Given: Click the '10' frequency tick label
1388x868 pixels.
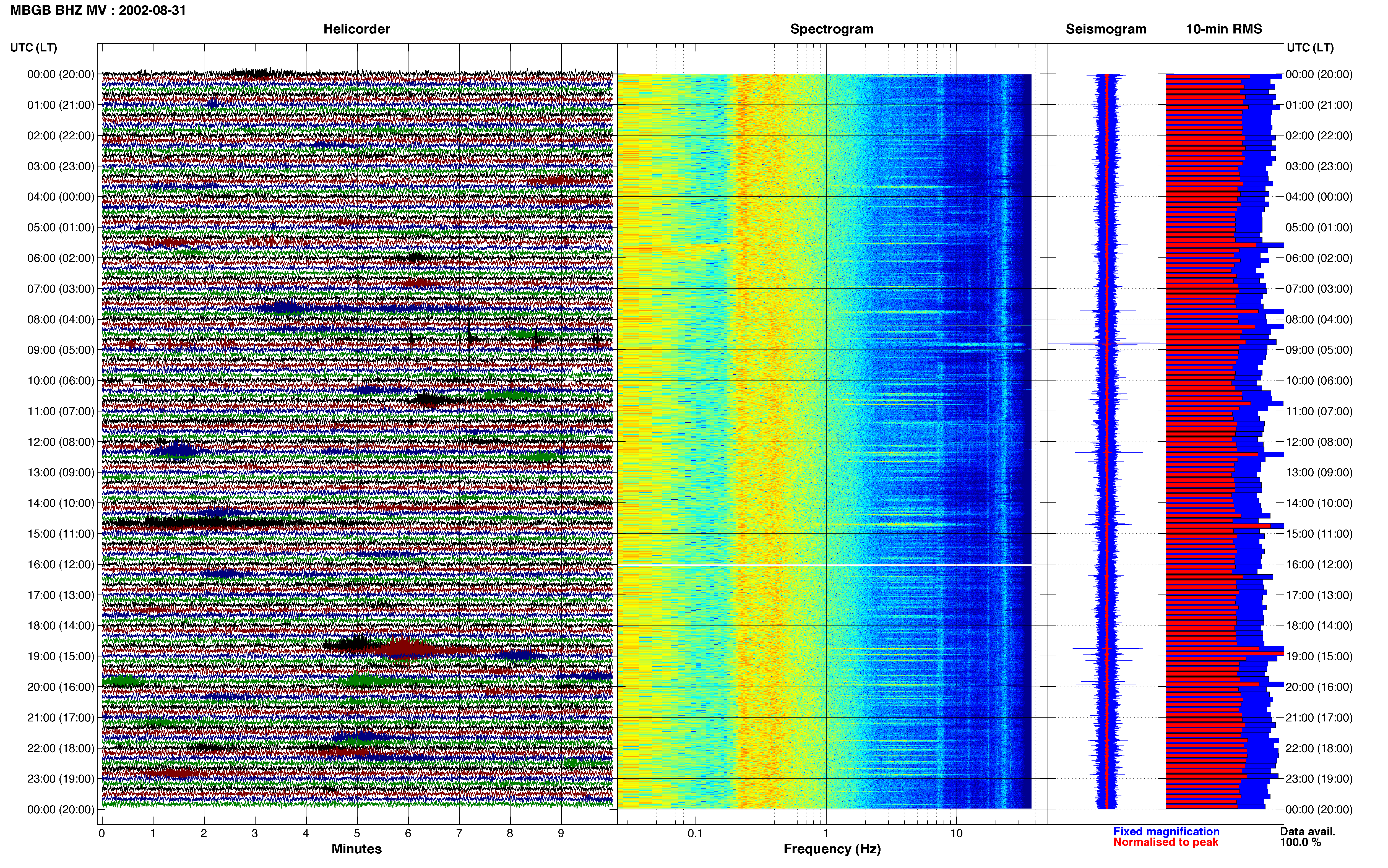Looking at the screenshot, I should 956,833.
